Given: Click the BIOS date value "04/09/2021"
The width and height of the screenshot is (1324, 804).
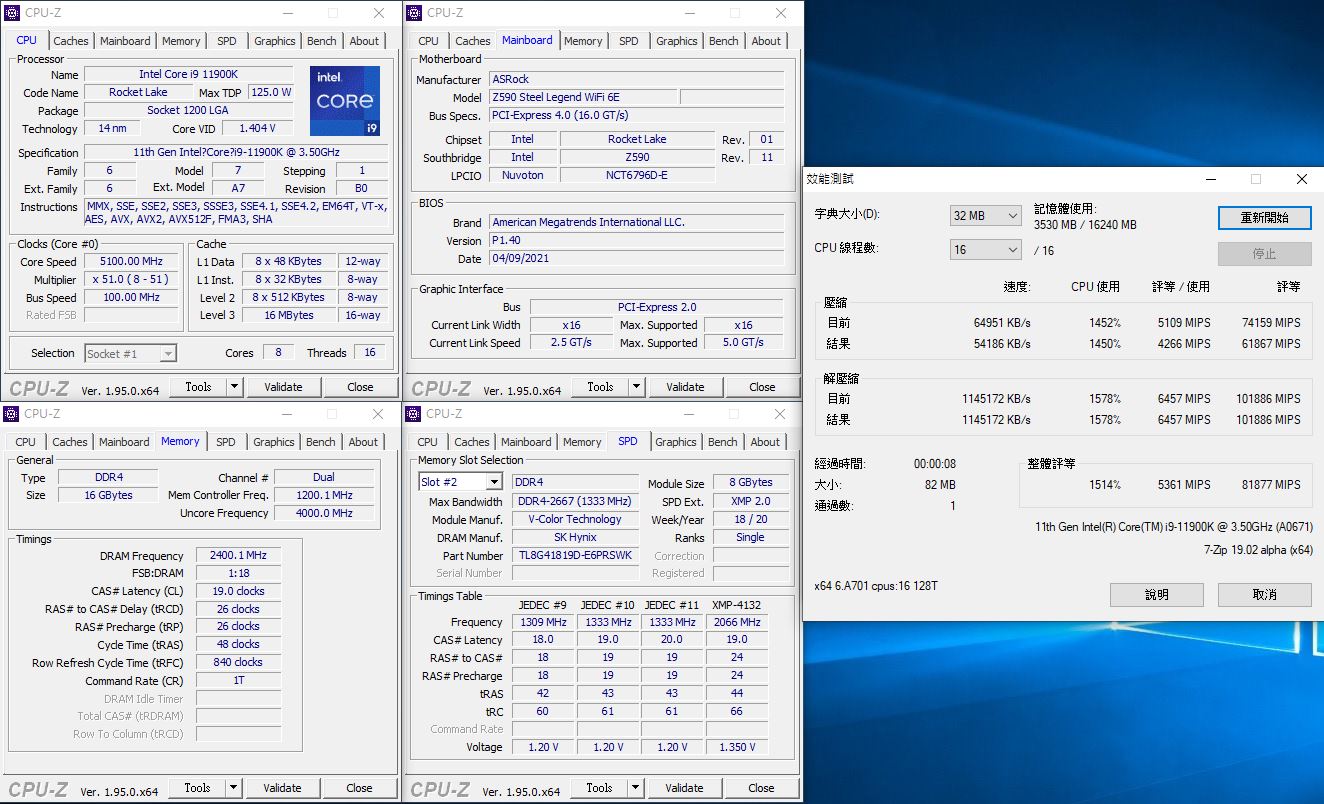Looking at the screenshot, I should coord(637,259).
